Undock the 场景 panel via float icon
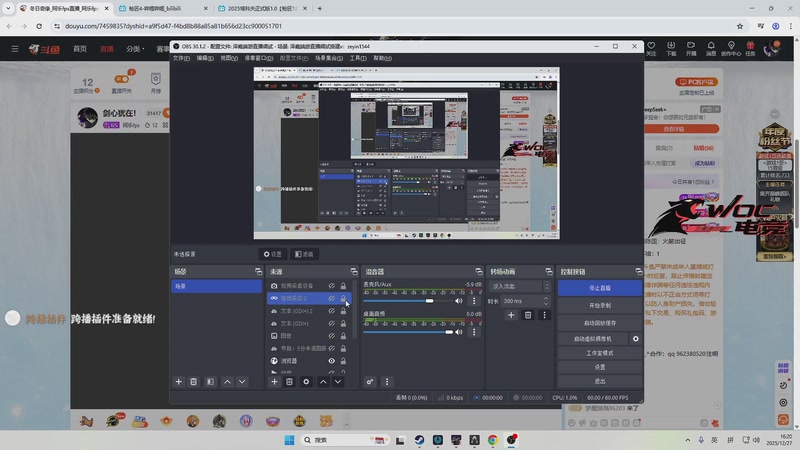Screen dimensions: 800x450 [x=258, y=271]
